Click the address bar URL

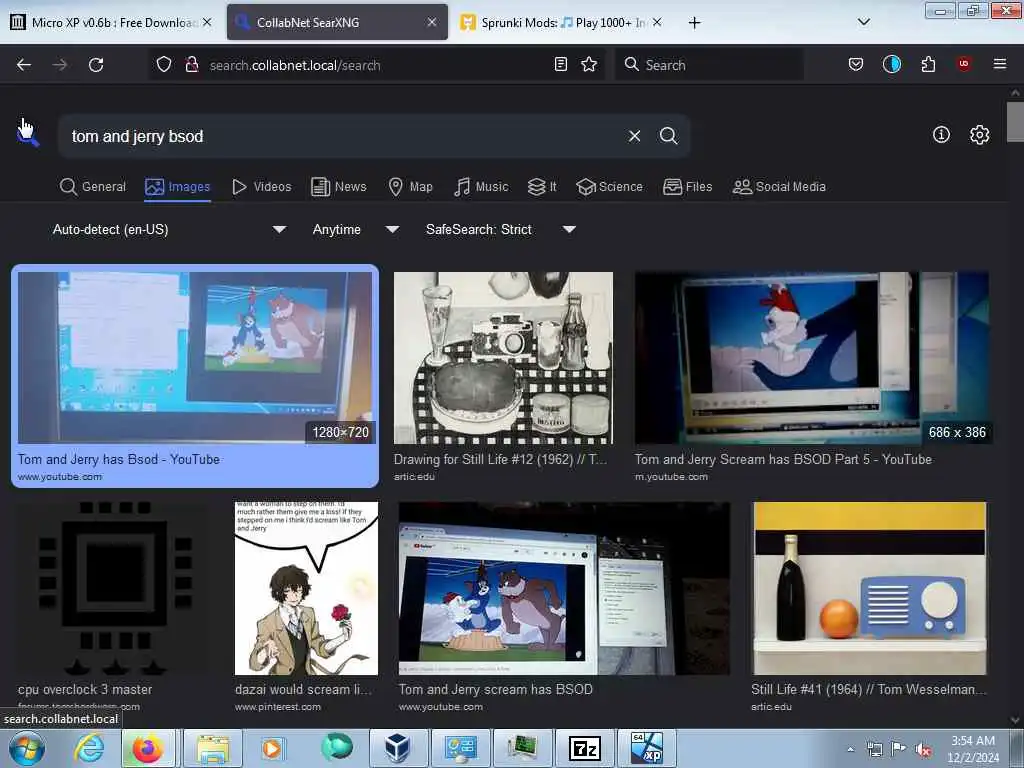click(x=295, y=65)
